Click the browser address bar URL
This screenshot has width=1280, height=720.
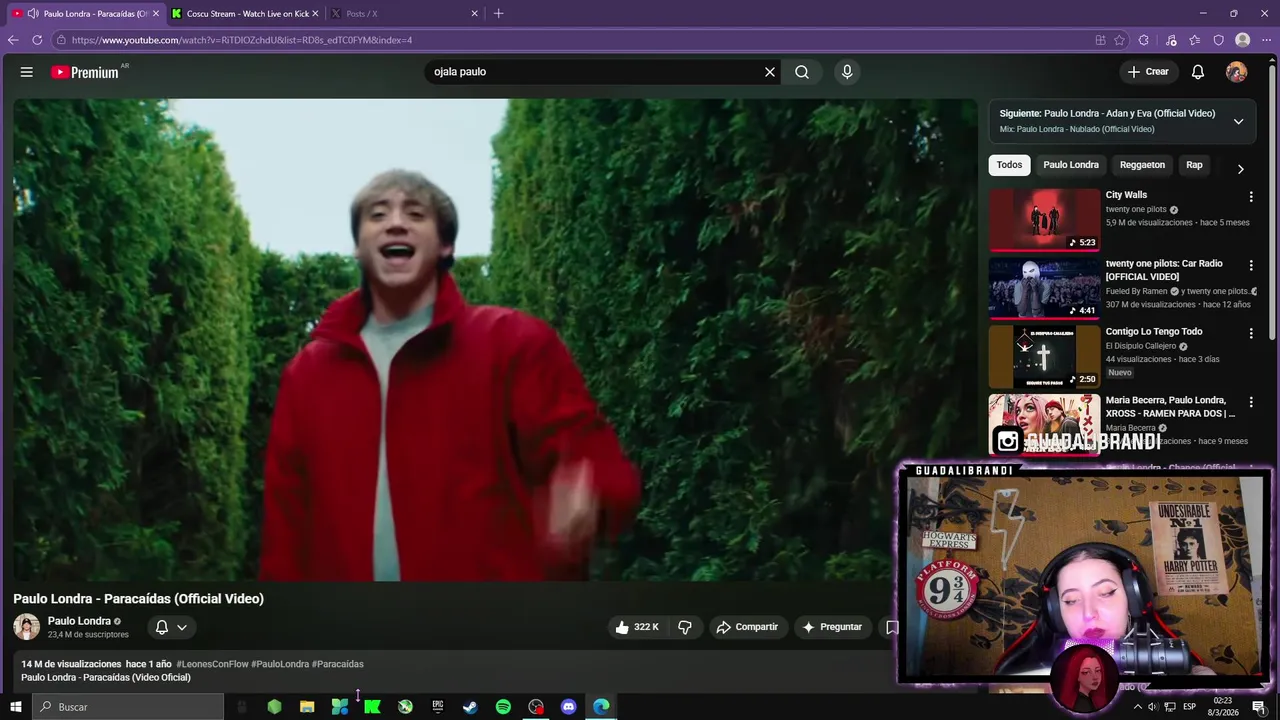point(242,40)
